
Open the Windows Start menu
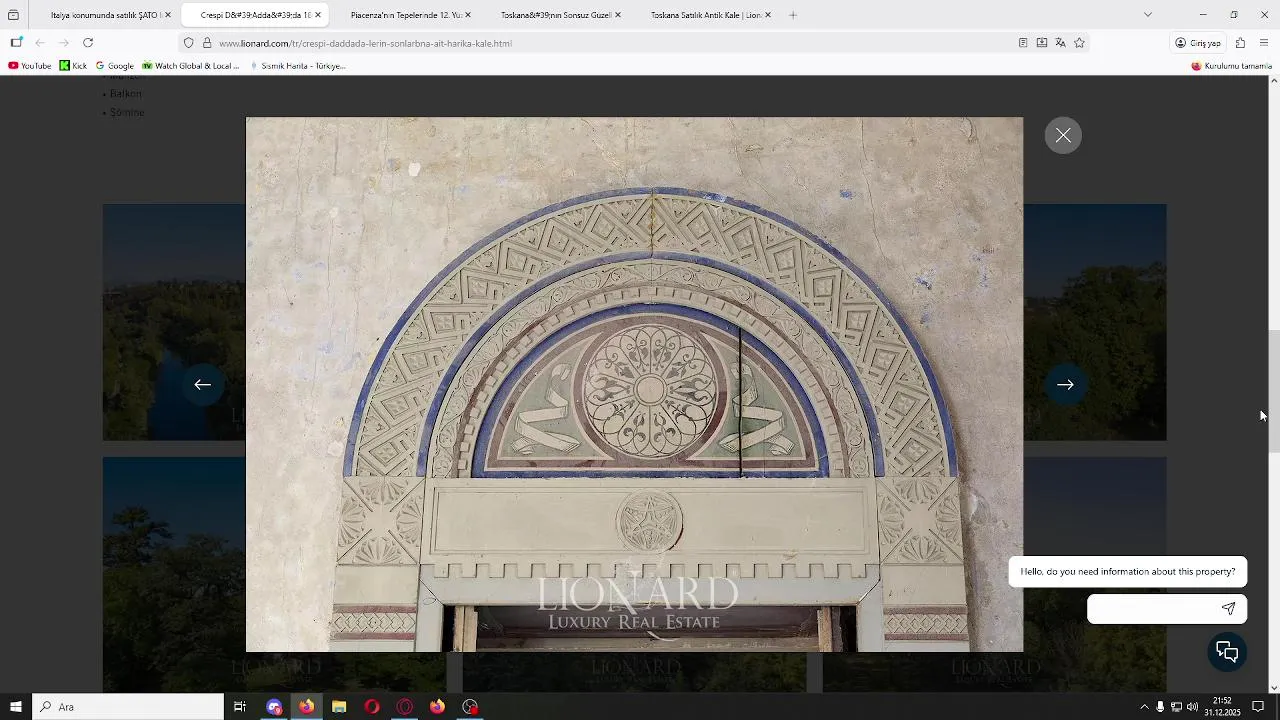point(16,707)
